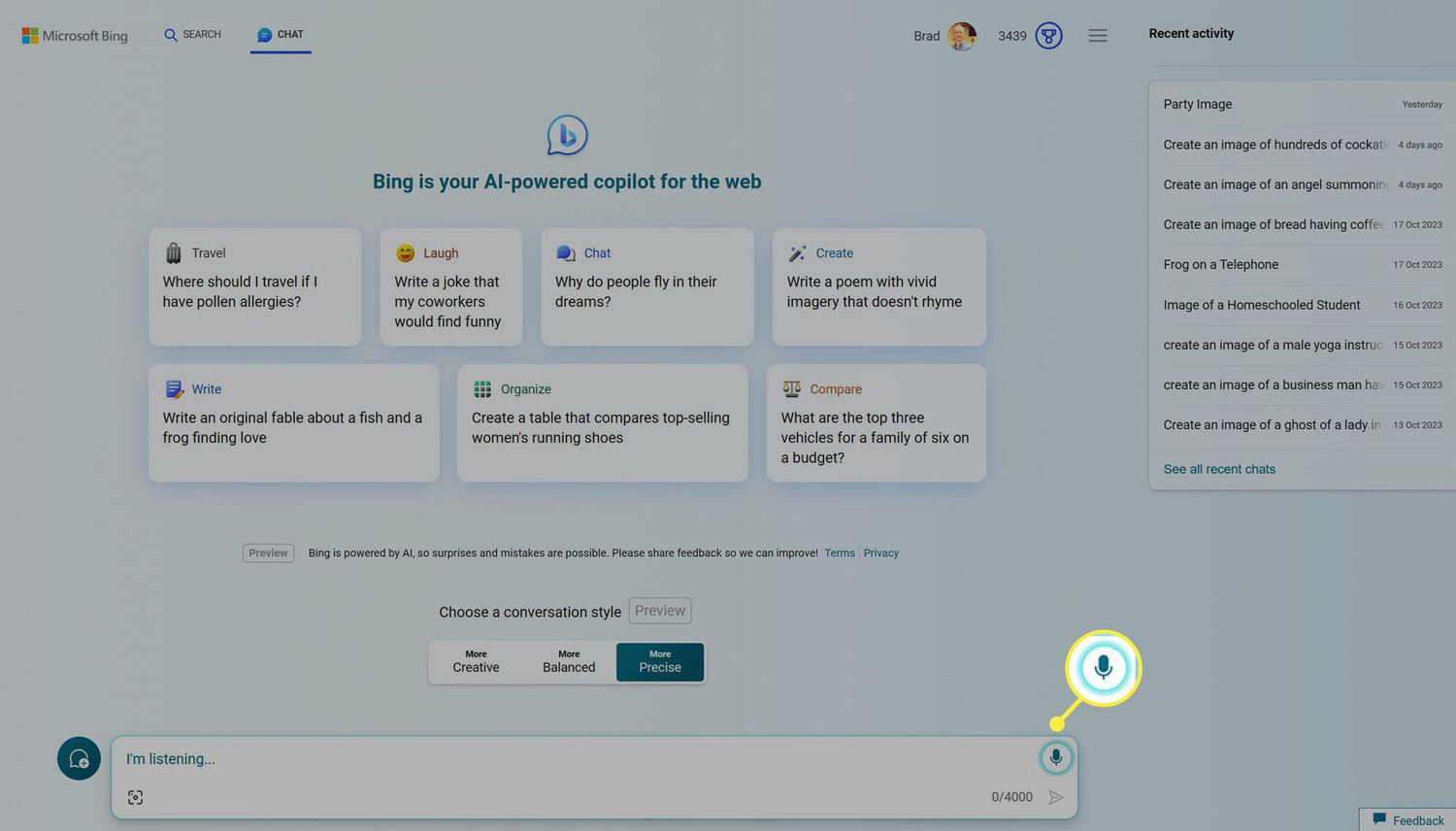Select More Precise conversation style
The width and height of the screenshot is (1456, 831).
pos(660,662)
